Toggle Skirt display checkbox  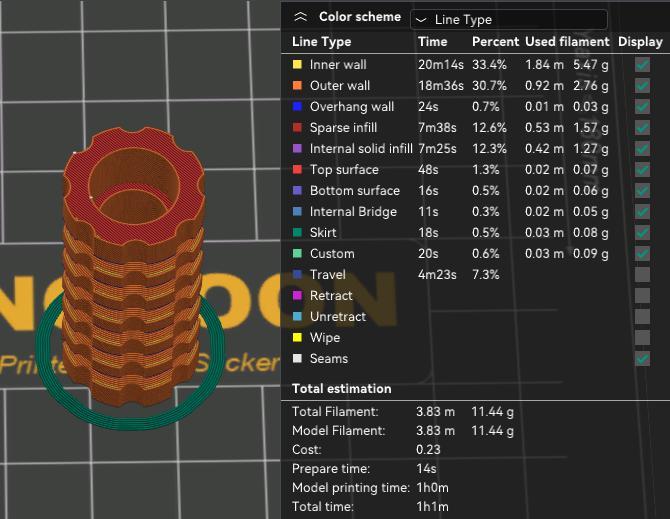point(642,232)
